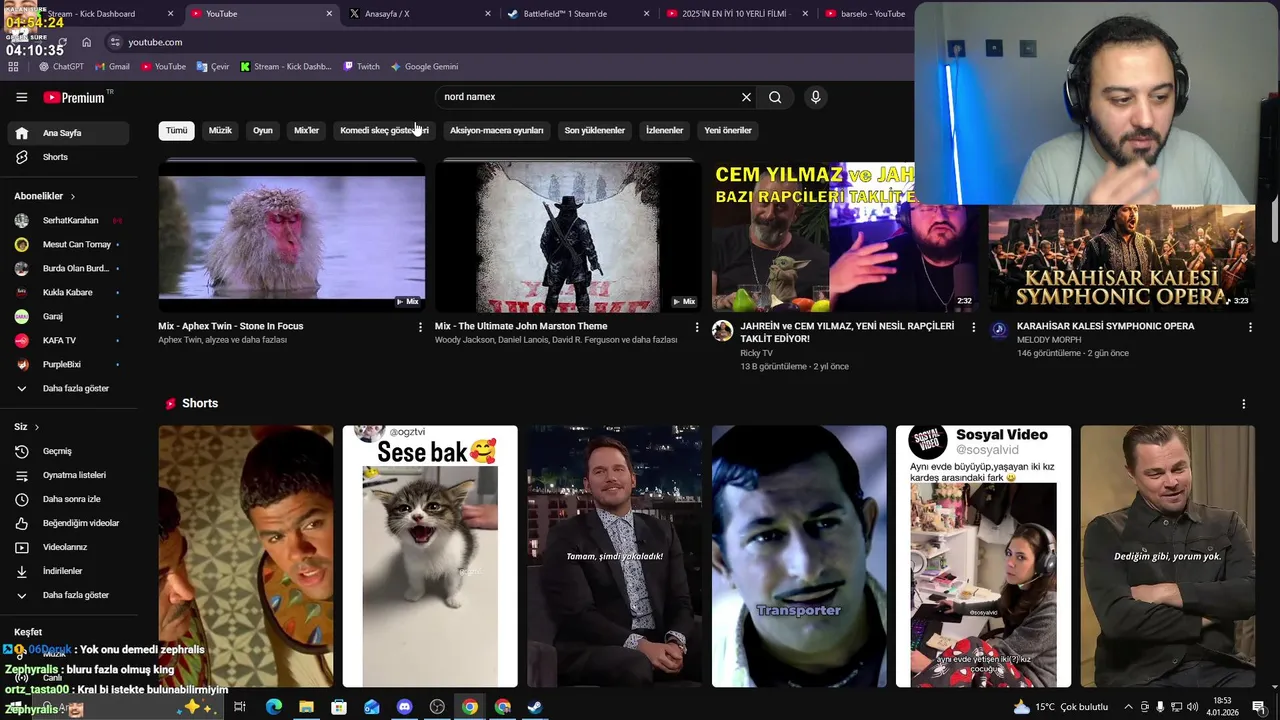This screenshot has height=720, width=1280.
Task: Open Steam from the taskbar
Action: click(535, 707)
